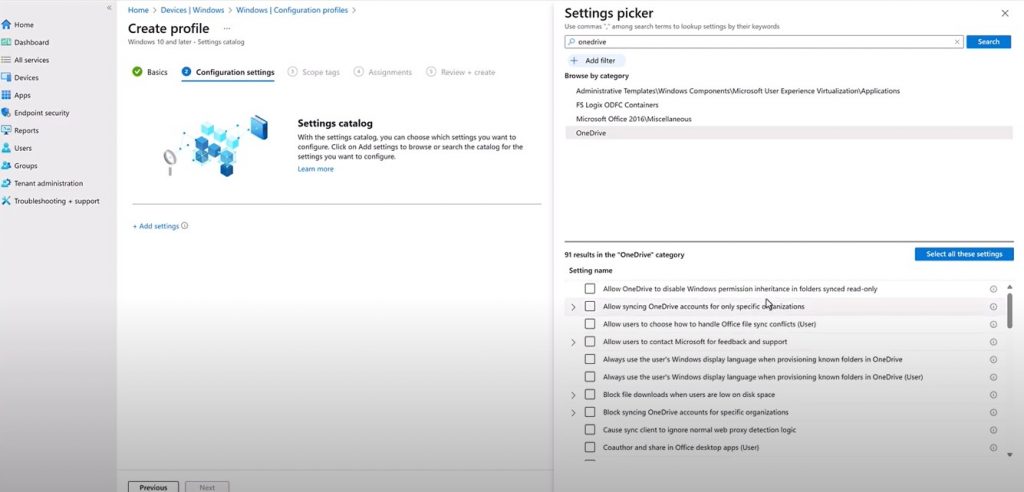Click the Learn more link

(315, 169)
